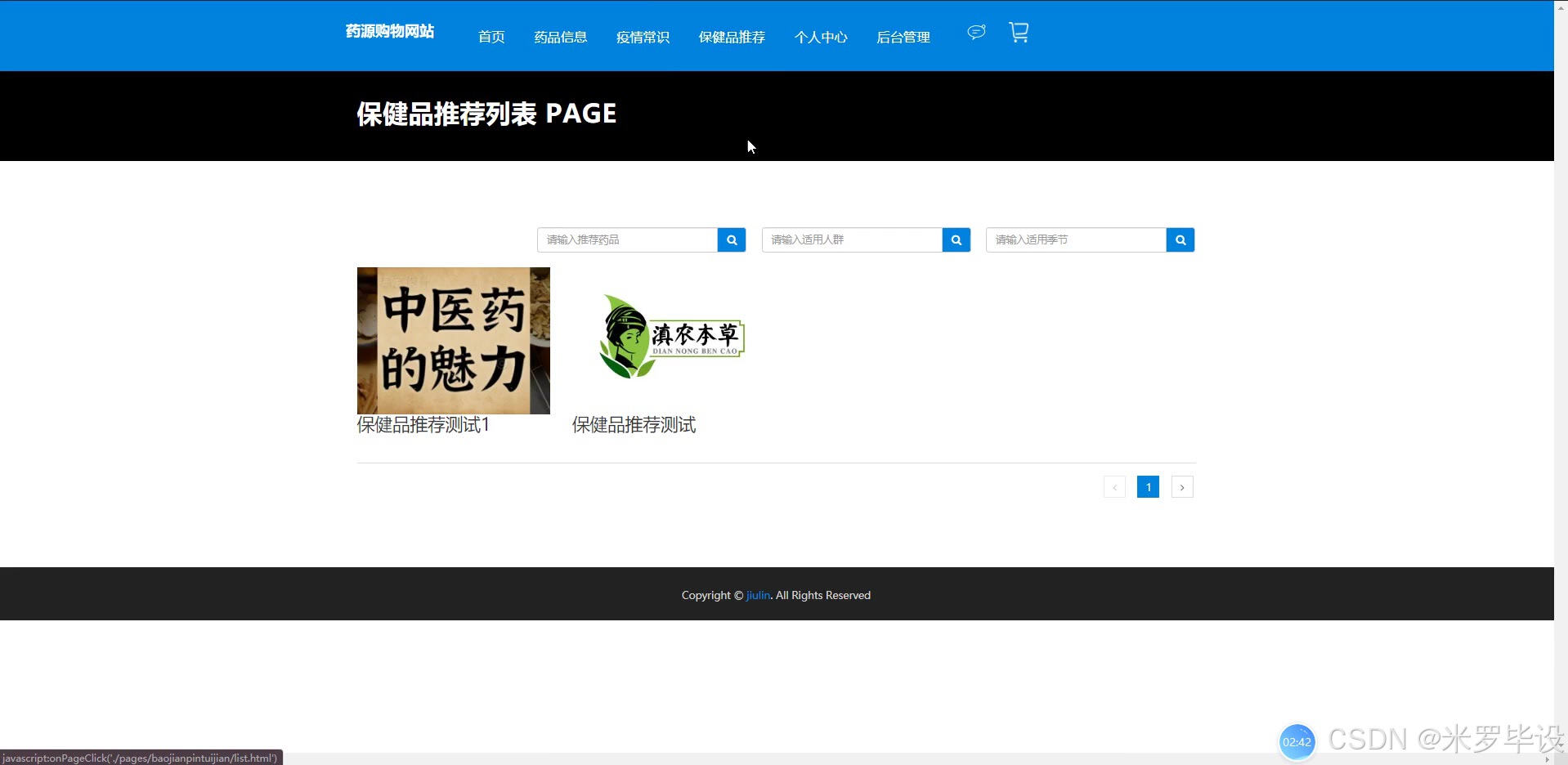Click the 保健品推荐测试 product title
The height and width of the screenshot is (765, 1568).
coord(633,424)
